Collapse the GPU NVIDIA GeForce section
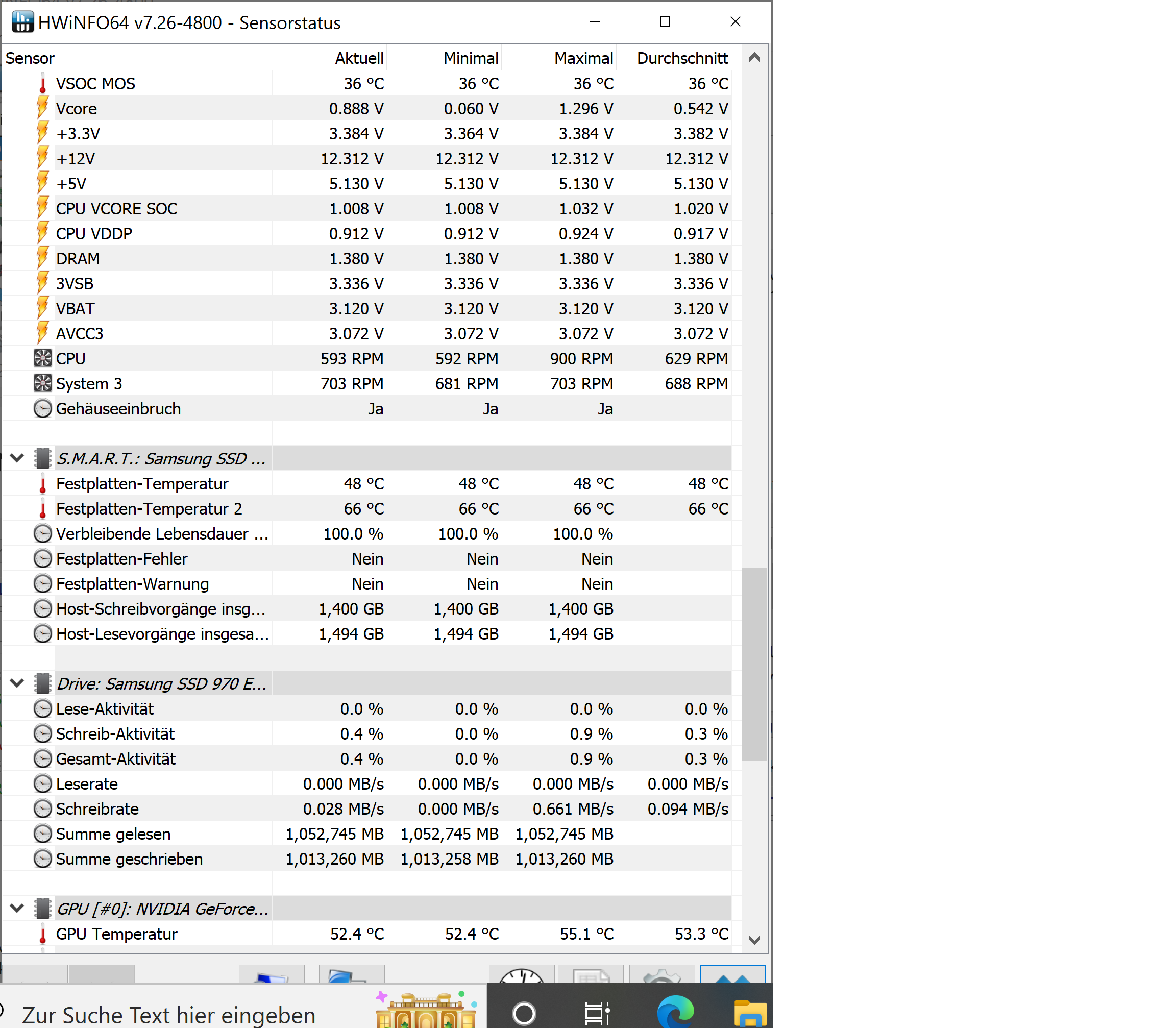The image size is (1176, 1028). tap(17, 908)
